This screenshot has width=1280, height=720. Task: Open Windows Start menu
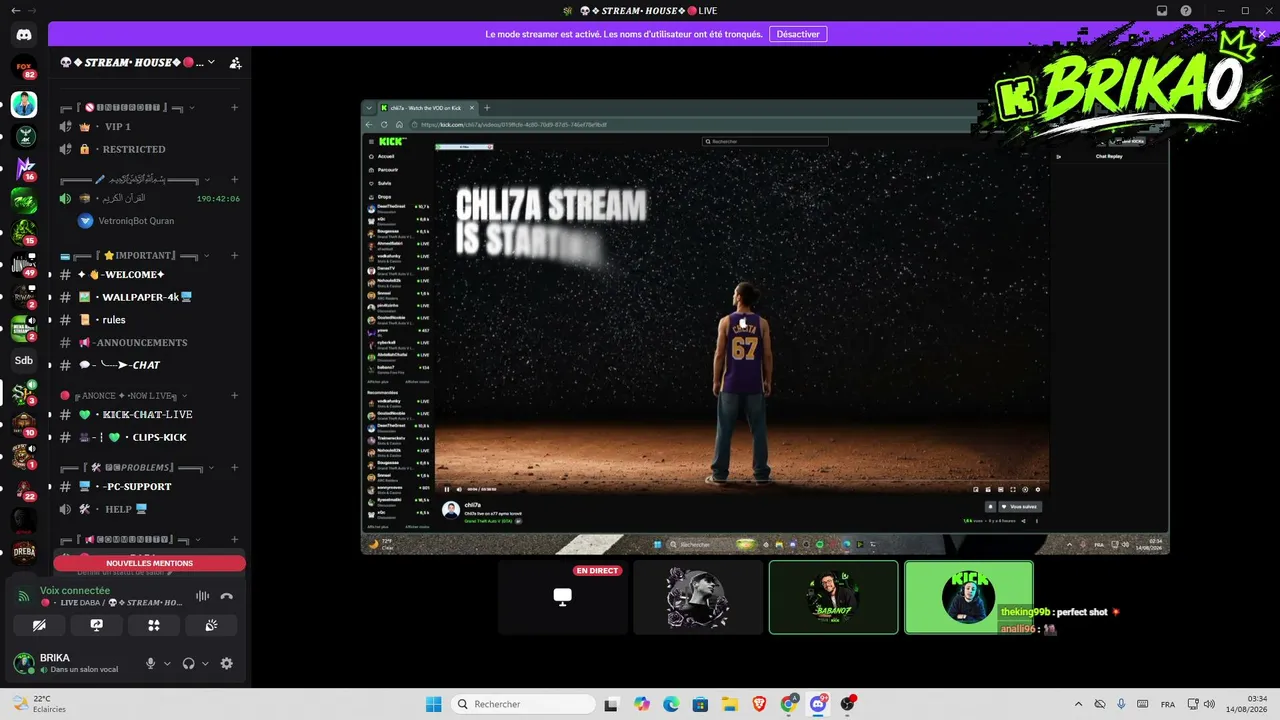coord(433,704)
